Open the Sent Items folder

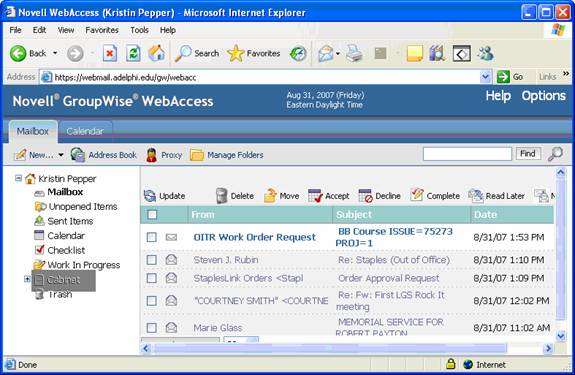coord(63,221)
